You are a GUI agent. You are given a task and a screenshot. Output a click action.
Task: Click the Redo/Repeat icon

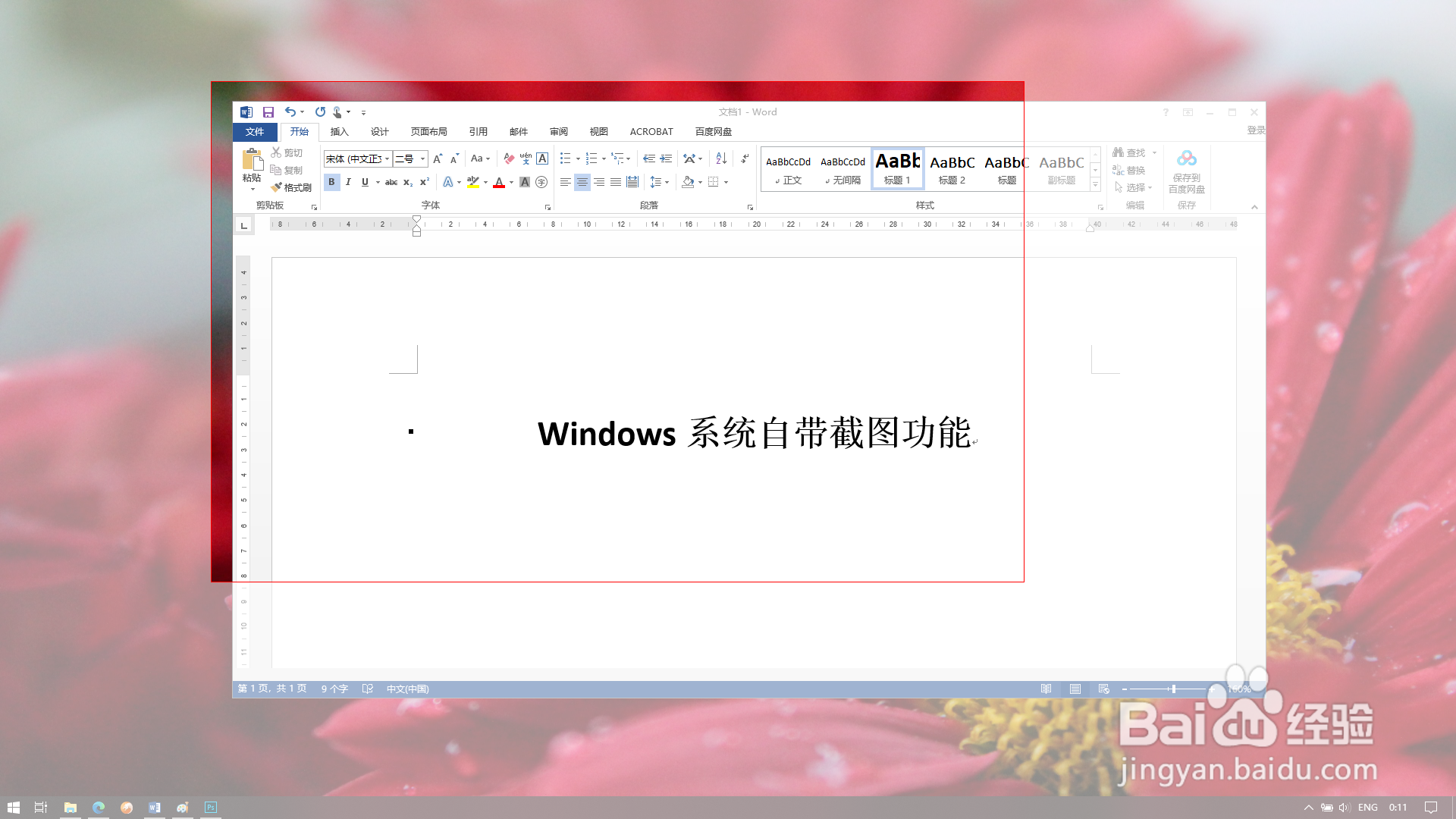(320, 112)
